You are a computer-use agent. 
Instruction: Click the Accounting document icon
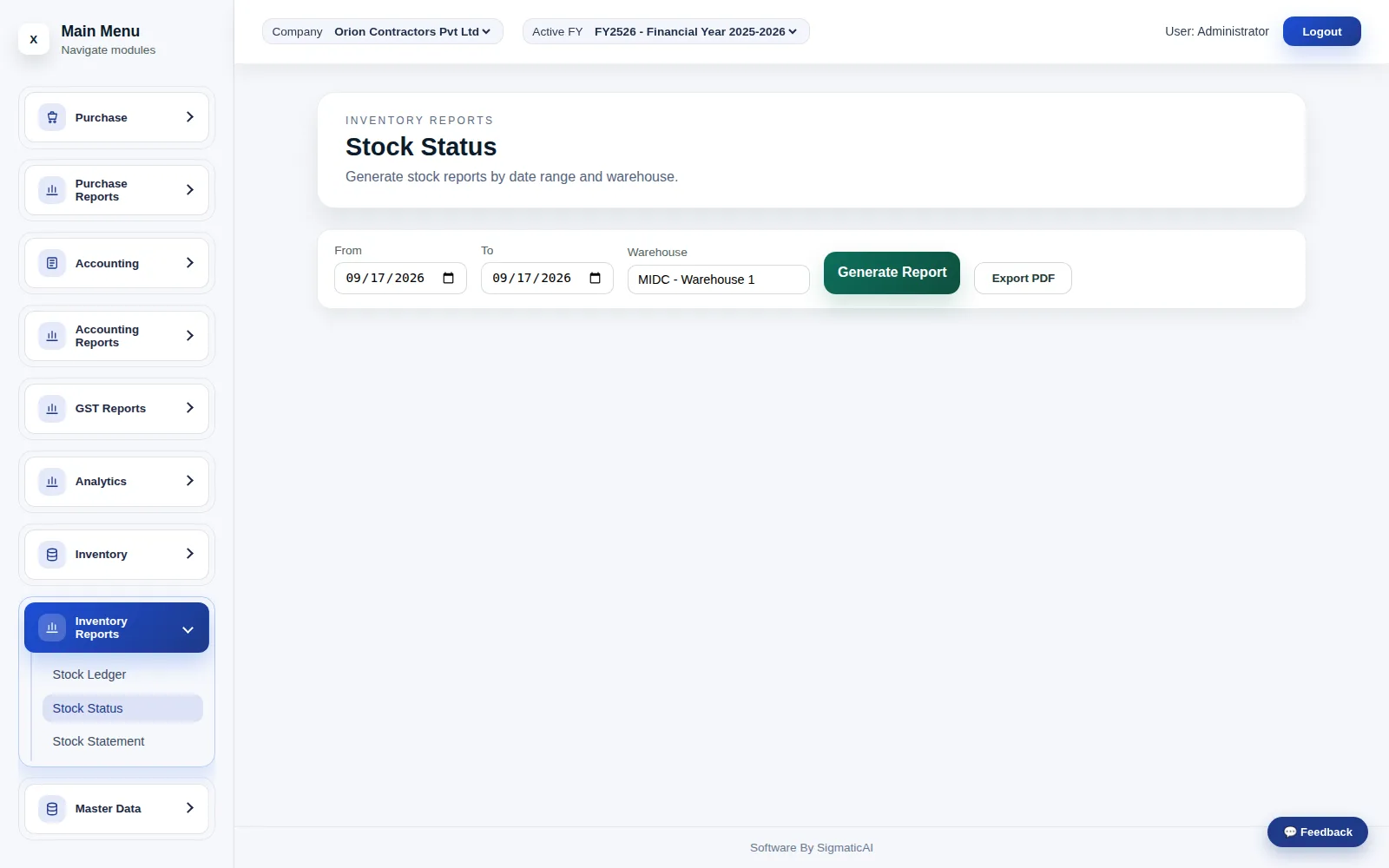[52, 263]
